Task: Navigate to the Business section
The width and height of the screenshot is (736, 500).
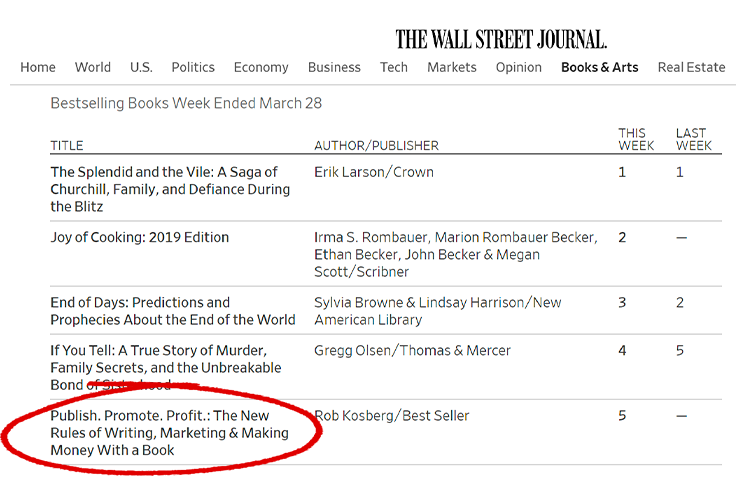Action: [334, 68]
